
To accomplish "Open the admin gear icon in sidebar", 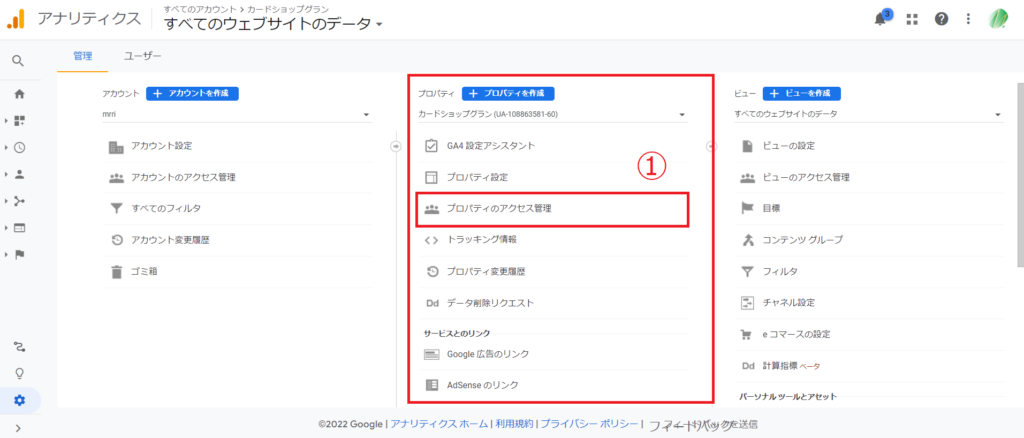I will click(x=19, y=401).
